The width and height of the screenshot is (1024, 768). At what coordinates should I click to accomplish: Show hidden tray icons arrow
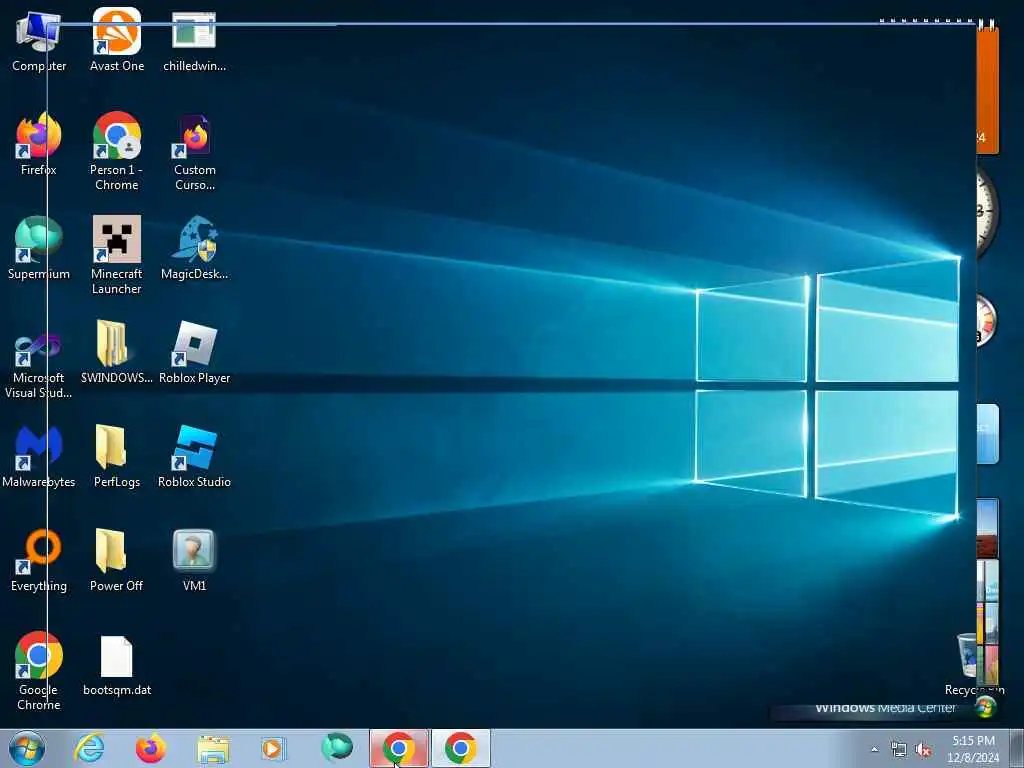(874, 749)
